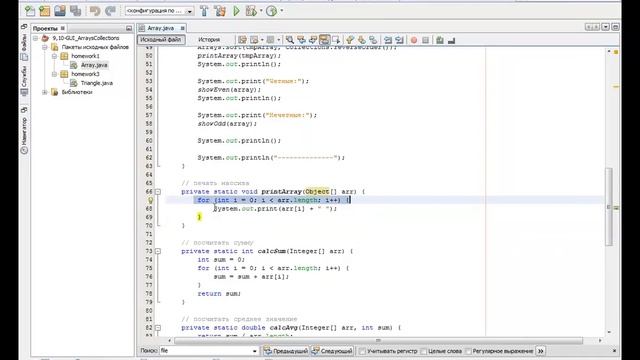The width and height of the screenshot is (640, 360).
Task: Toggle Highlight Search in editor toolbar
Action: pos(324,40)
